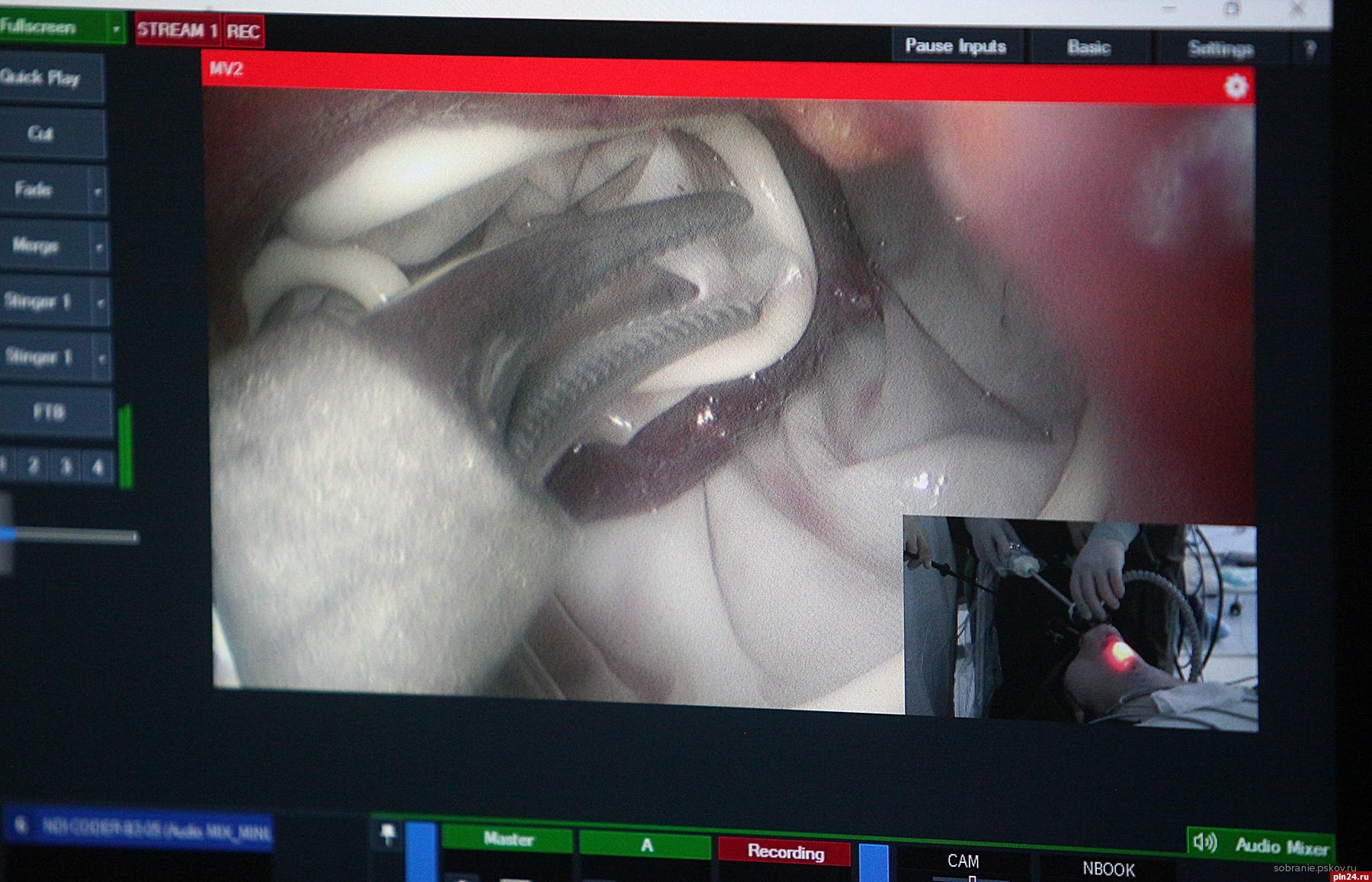Open the Settings menu
The image size is (1372, 882).
(x=1220, y=49)
